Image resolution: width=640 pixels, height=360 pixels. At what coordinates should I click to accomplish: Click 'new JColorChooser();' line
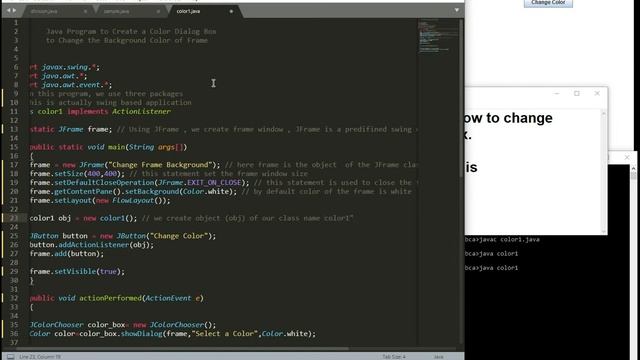click(x=175, y=325)
